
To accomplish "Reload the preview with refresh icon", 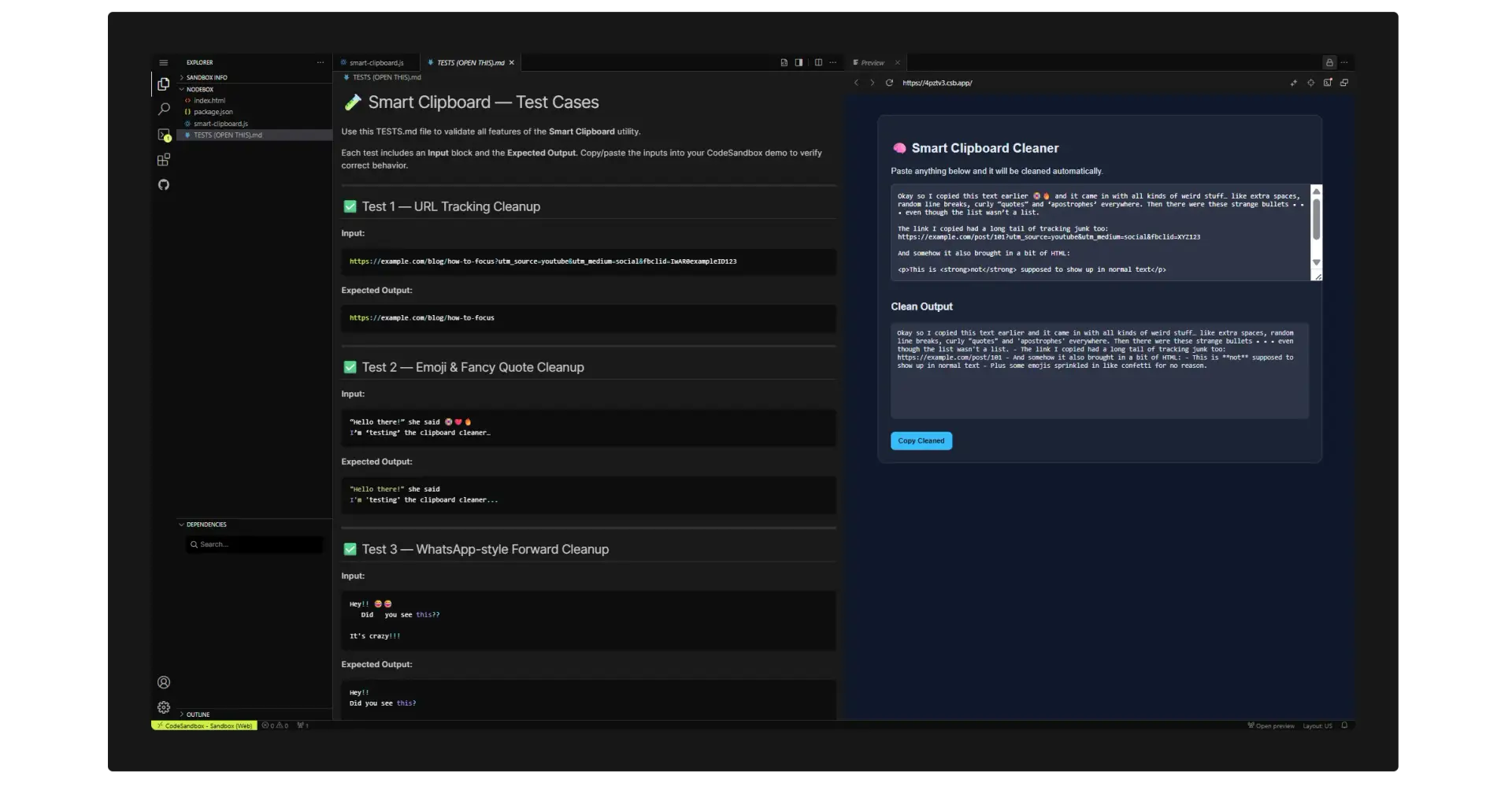I will point(889,83).
